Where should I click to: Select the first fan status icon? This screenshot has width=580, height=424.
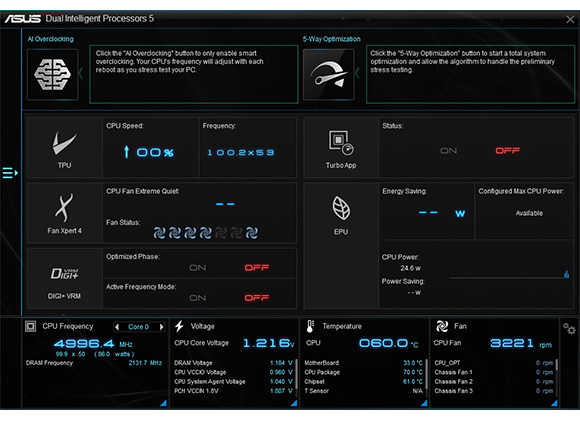159,233
